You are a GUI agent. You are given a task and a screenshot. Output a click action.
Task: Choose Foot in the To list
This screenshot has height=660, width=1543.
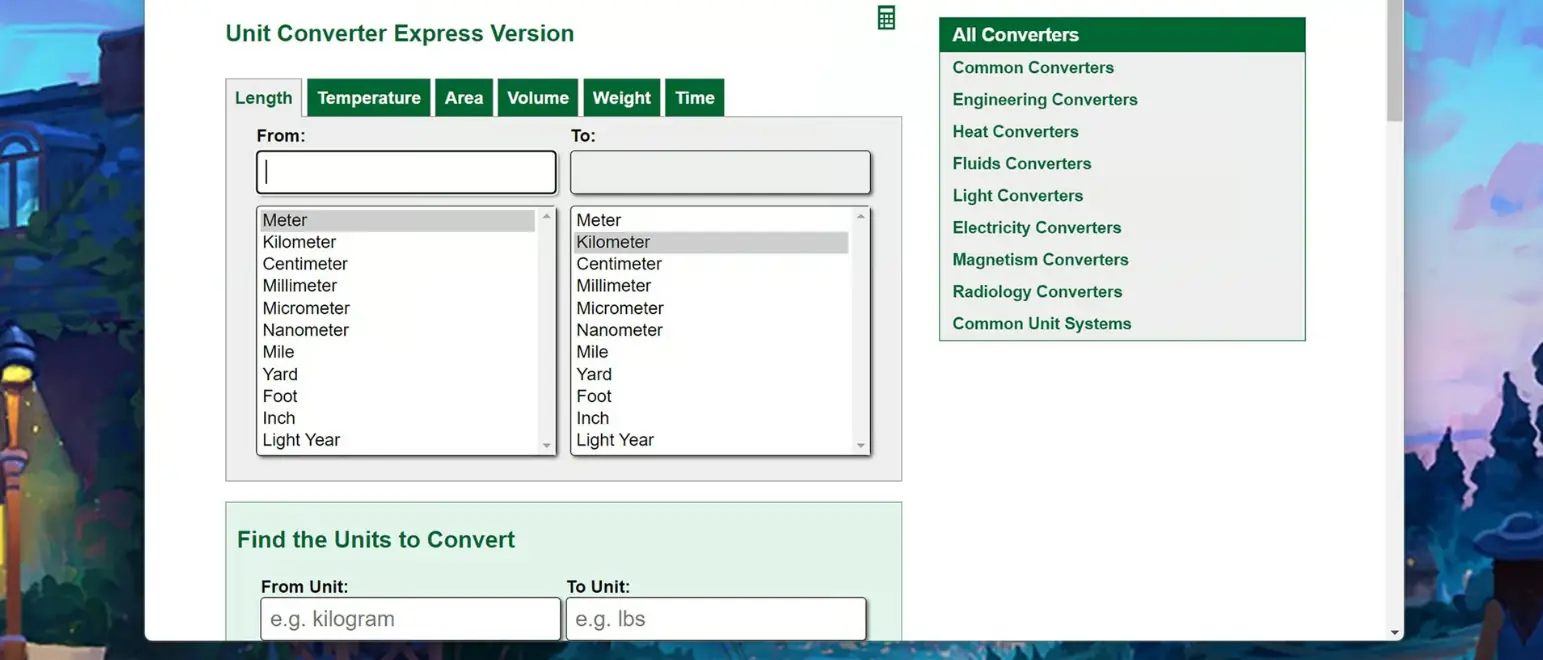point(712,396)
